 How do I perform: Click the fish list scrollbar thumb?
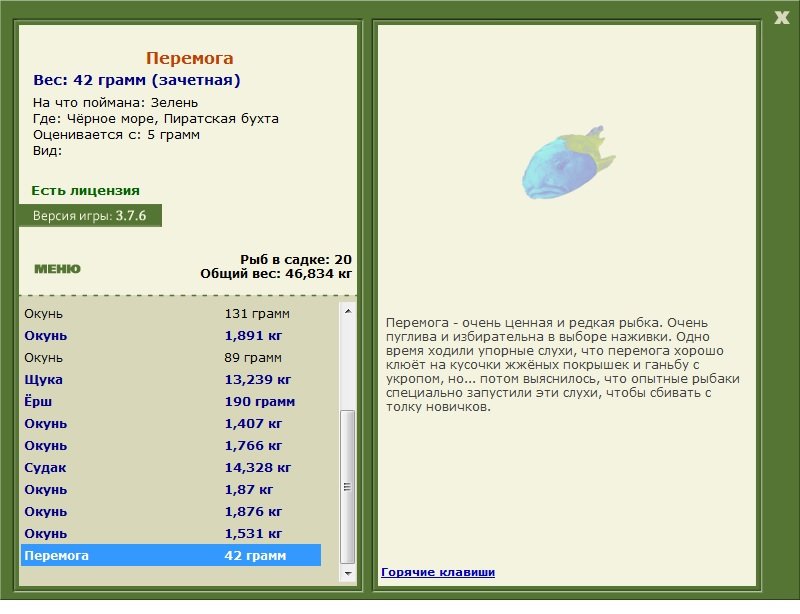coord(348,486)
